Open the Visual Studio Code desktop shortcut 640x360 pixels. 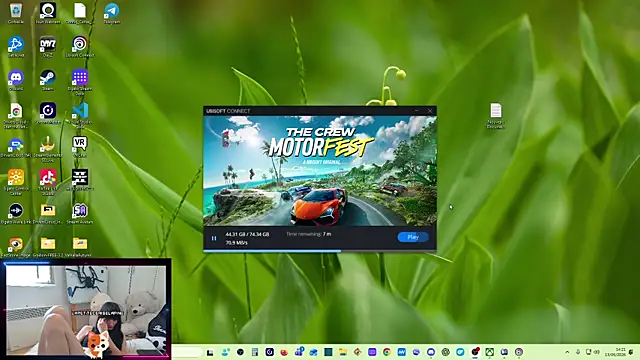click(80, 115)
